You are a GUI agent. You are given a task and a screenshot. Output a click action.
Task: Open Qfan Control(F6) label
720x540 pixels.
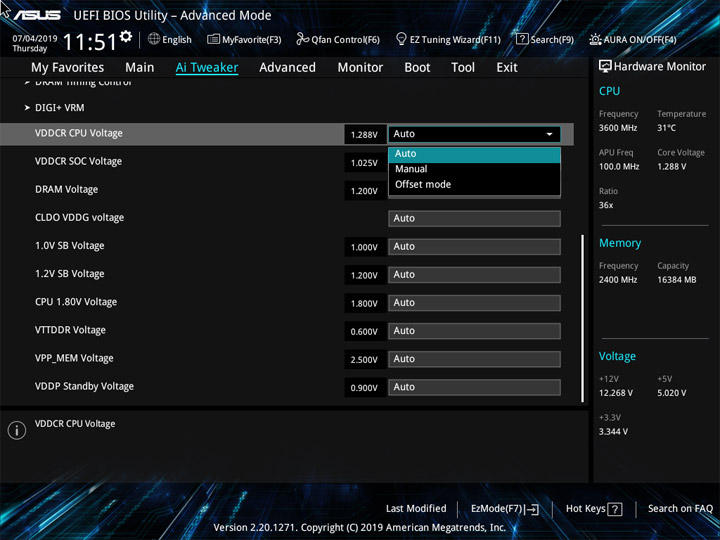346,39
